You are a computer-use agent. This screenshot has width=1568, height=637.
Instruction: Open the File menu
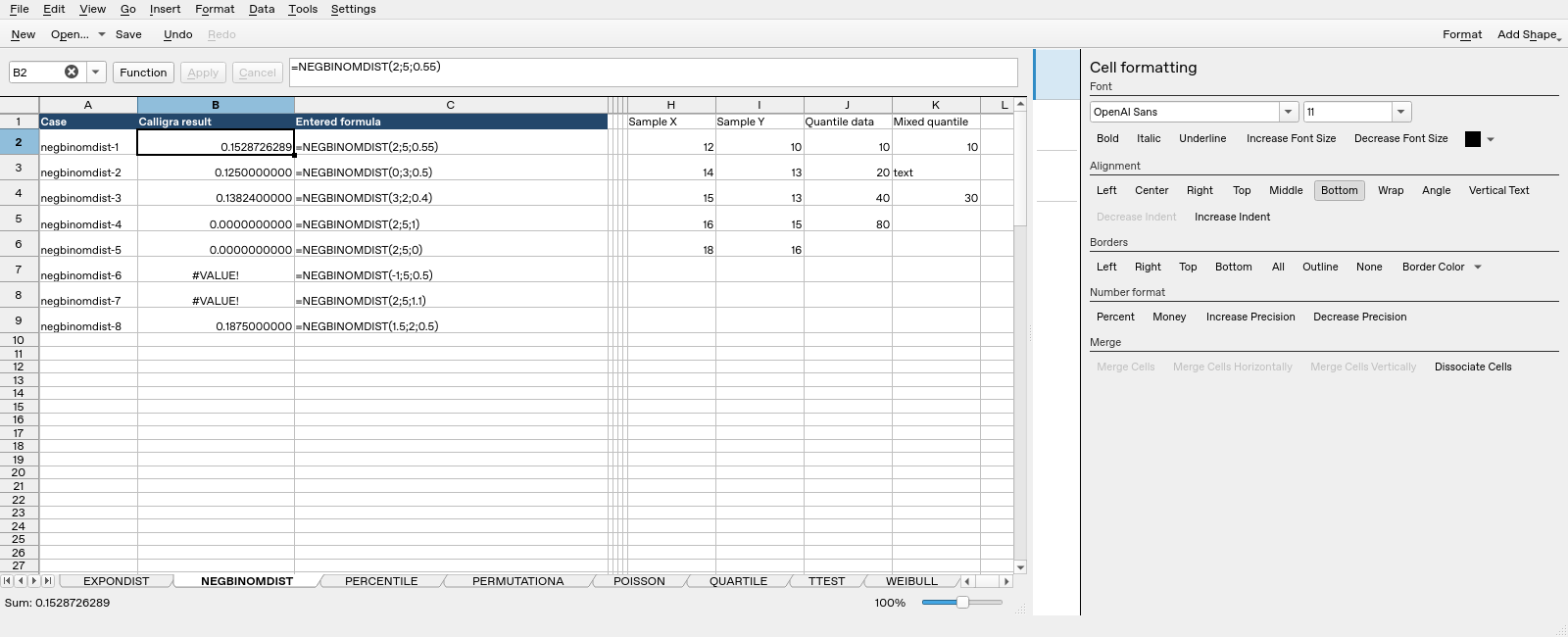click(19, 9)
